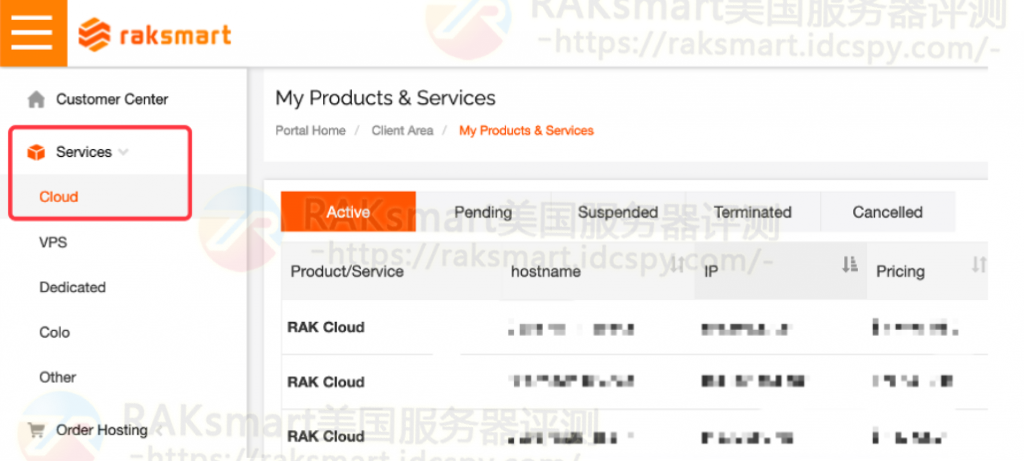Click the Order Hosting cart icon

pos(36,430)
